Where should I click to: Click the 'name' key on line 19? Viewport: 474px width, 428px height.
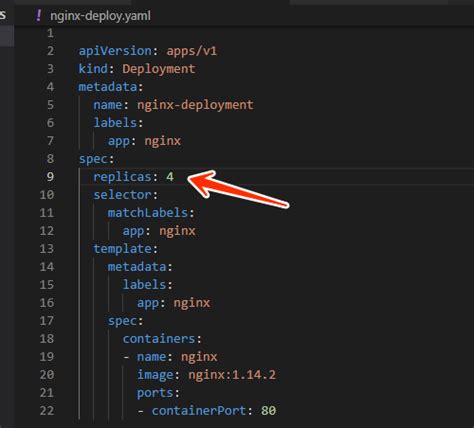click(x=151, y=357)
